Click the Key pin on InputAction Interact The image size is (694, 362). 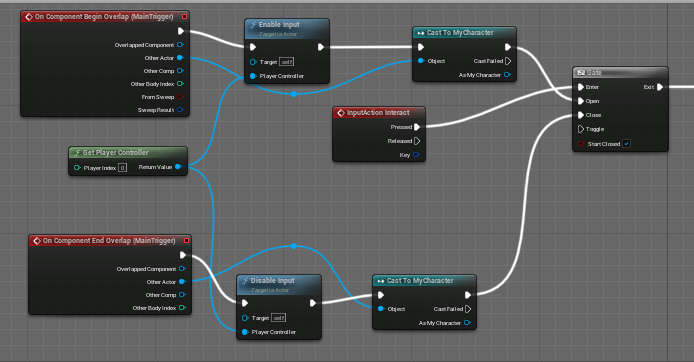pyautogui.click(x=416, y=155)
